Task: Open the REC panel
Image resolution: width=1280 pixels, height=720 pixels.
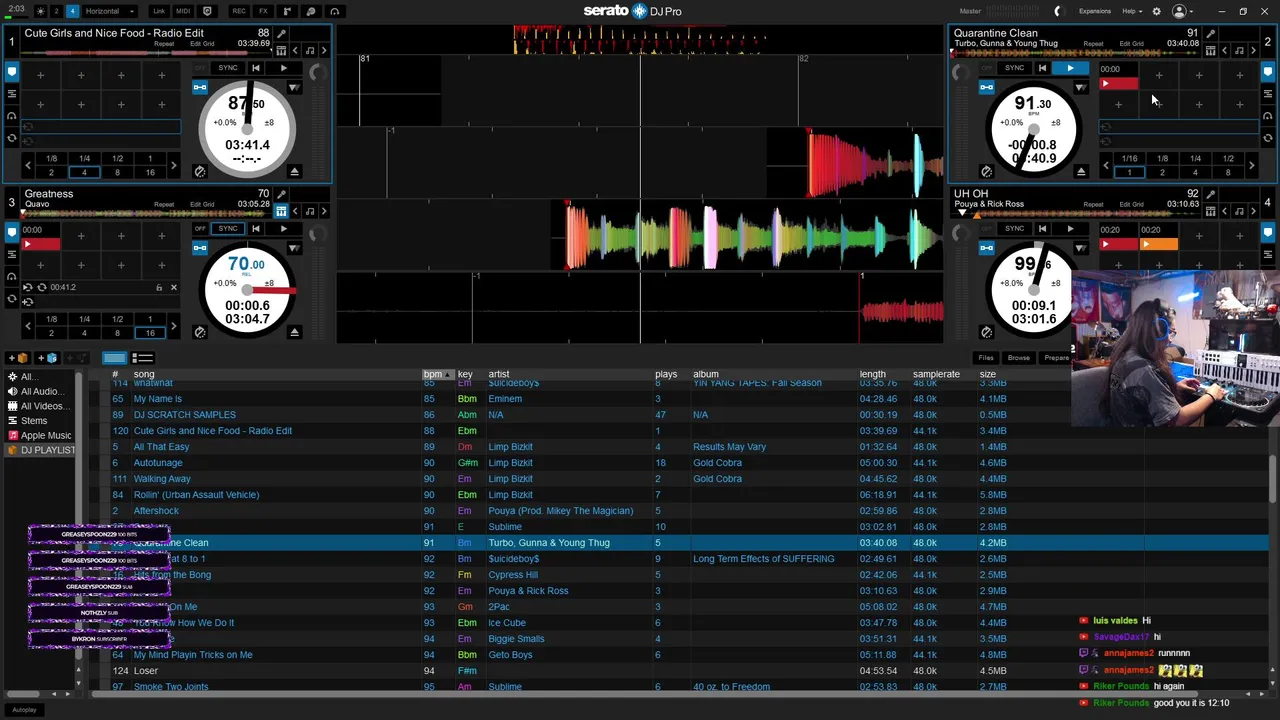Action: click(x=239, y=11)
